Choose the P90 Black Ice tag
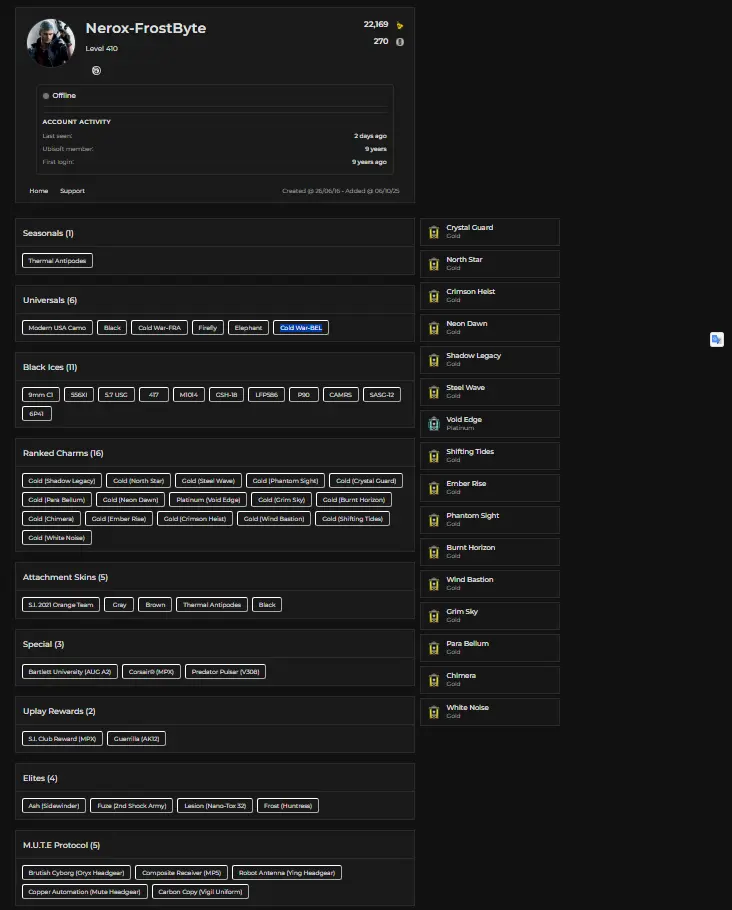This screenshot has height=910, width=732. [x=301, y=394]
